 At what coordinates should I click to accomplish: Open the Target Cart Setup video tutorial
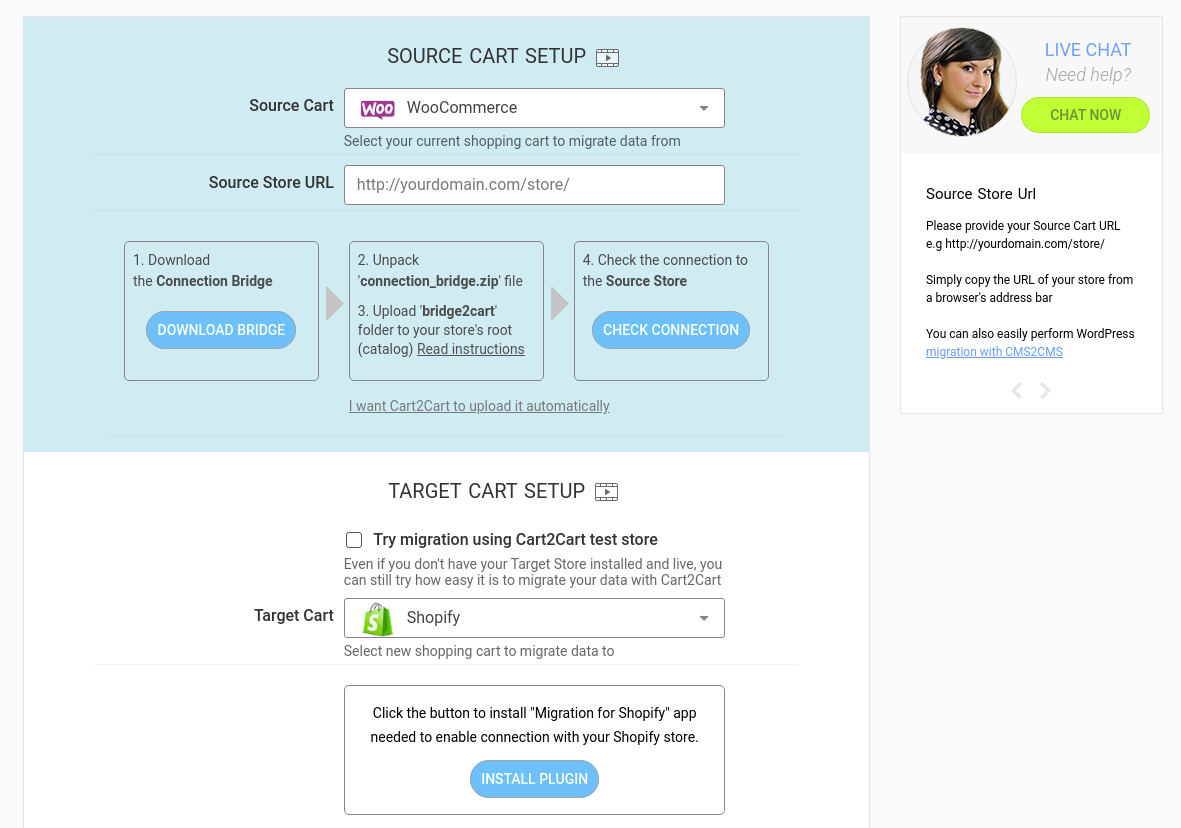[x=607, y=491]
